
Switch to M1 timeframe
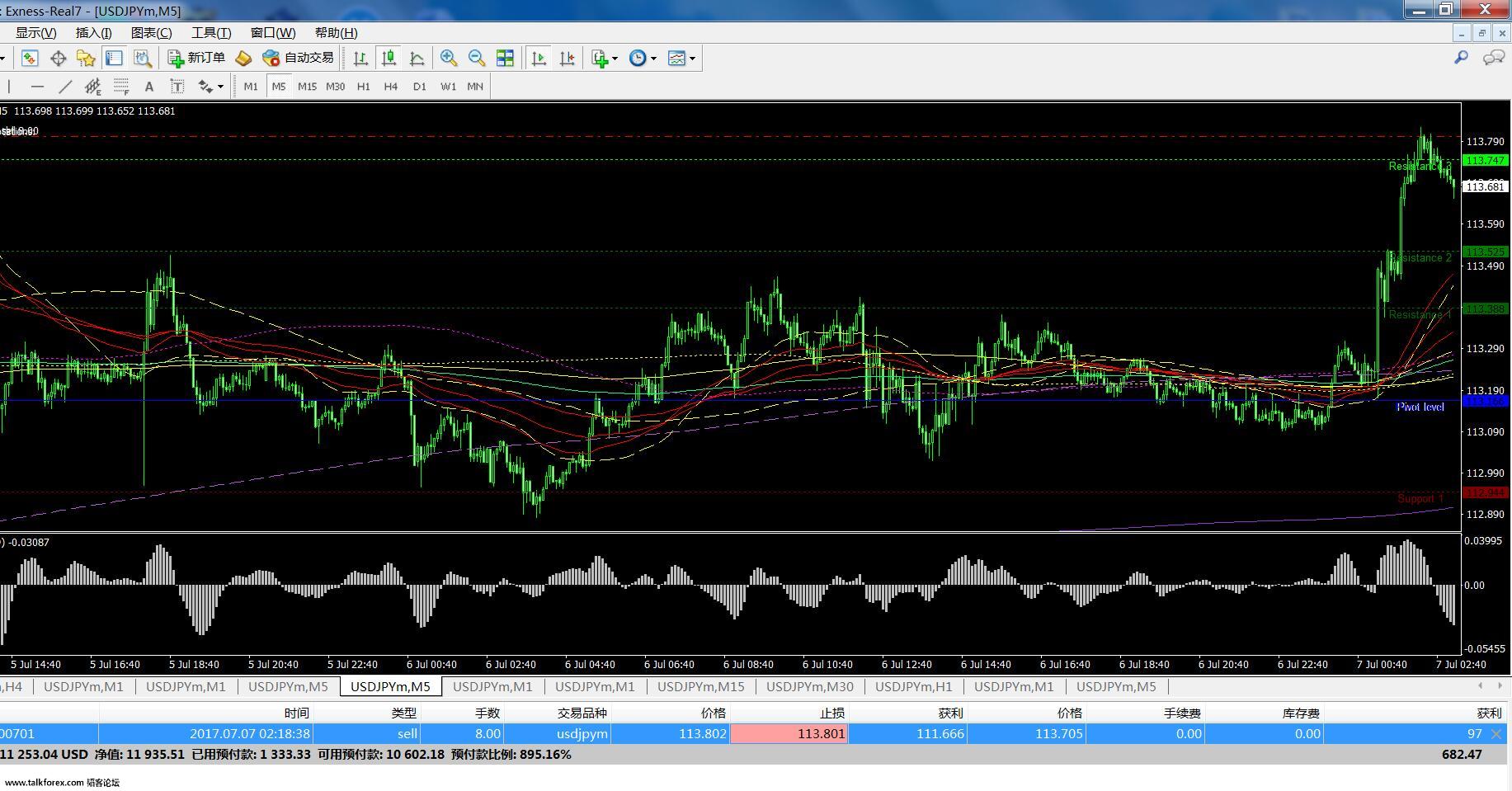[x=251, y=86]
